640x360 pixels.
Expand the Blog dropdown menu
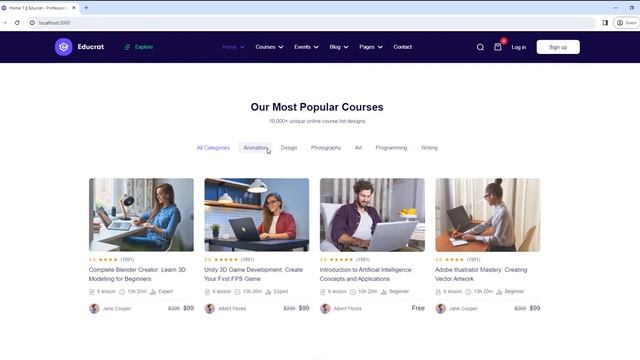[339, 47]
